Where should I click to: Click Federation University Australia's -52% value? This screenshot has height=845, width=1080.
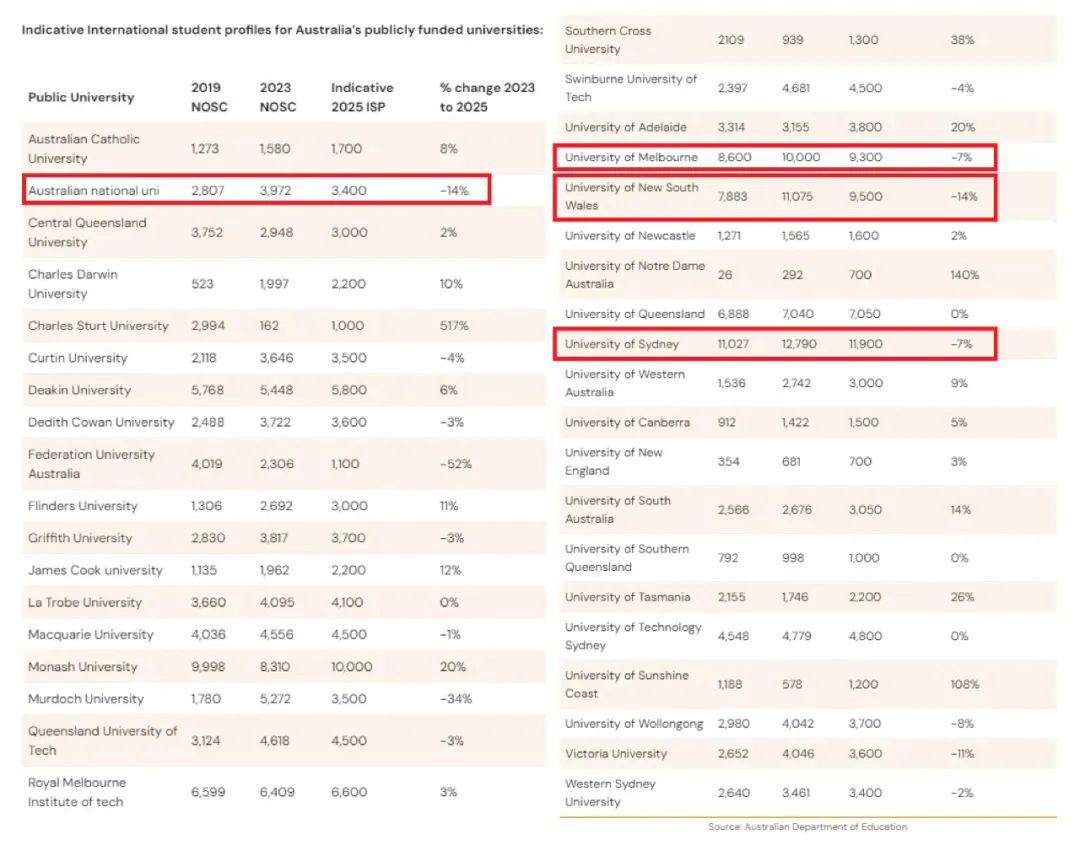click(x=456, y=464)
